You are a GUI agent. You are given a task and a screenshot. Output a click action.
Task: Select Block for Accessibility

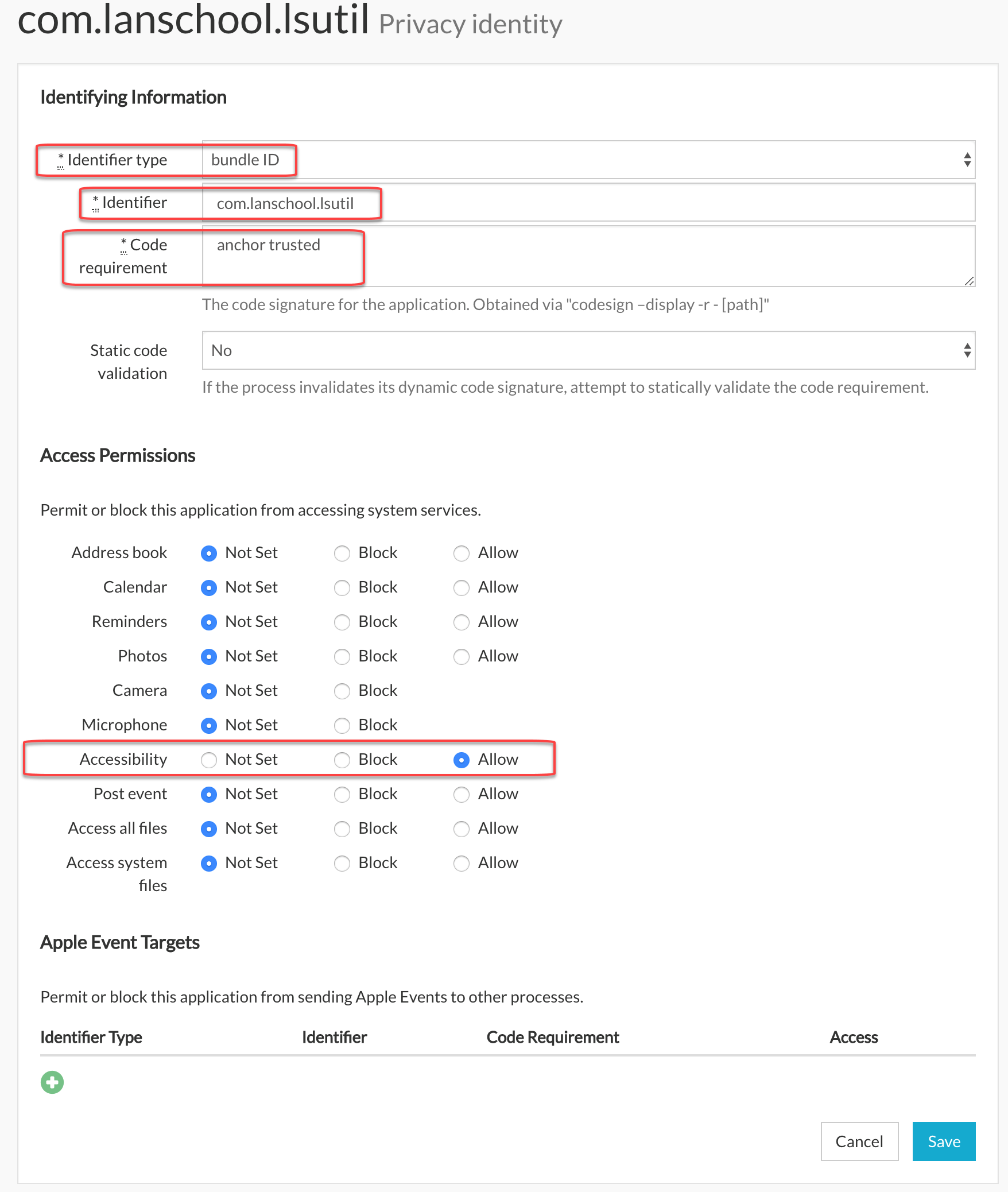click(x=342, y=760)
